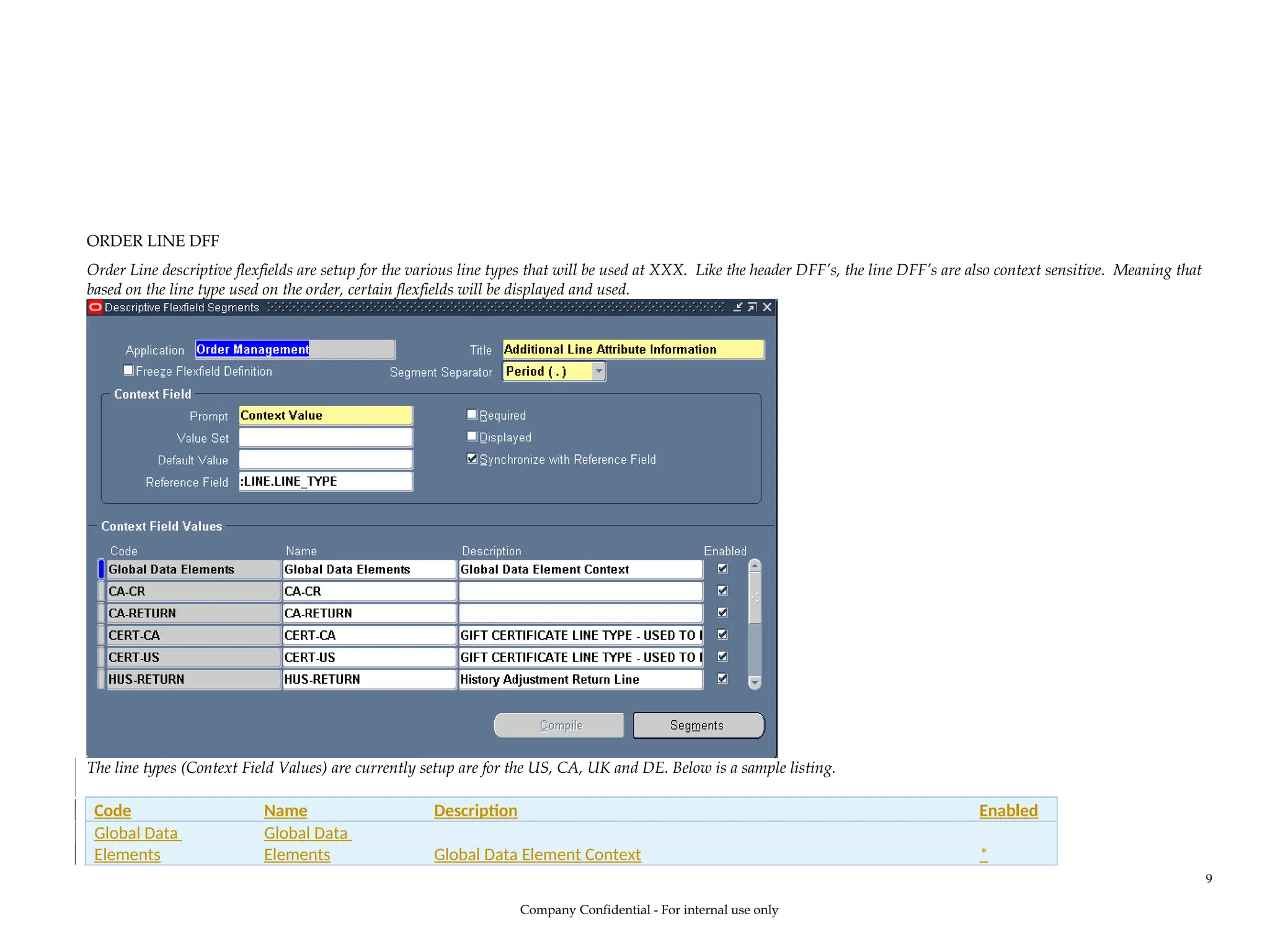Click the CERT-CA gift certificate description cell
Image resolution: width=1270 pixels, height=952 pixels.
pos(581,635)
